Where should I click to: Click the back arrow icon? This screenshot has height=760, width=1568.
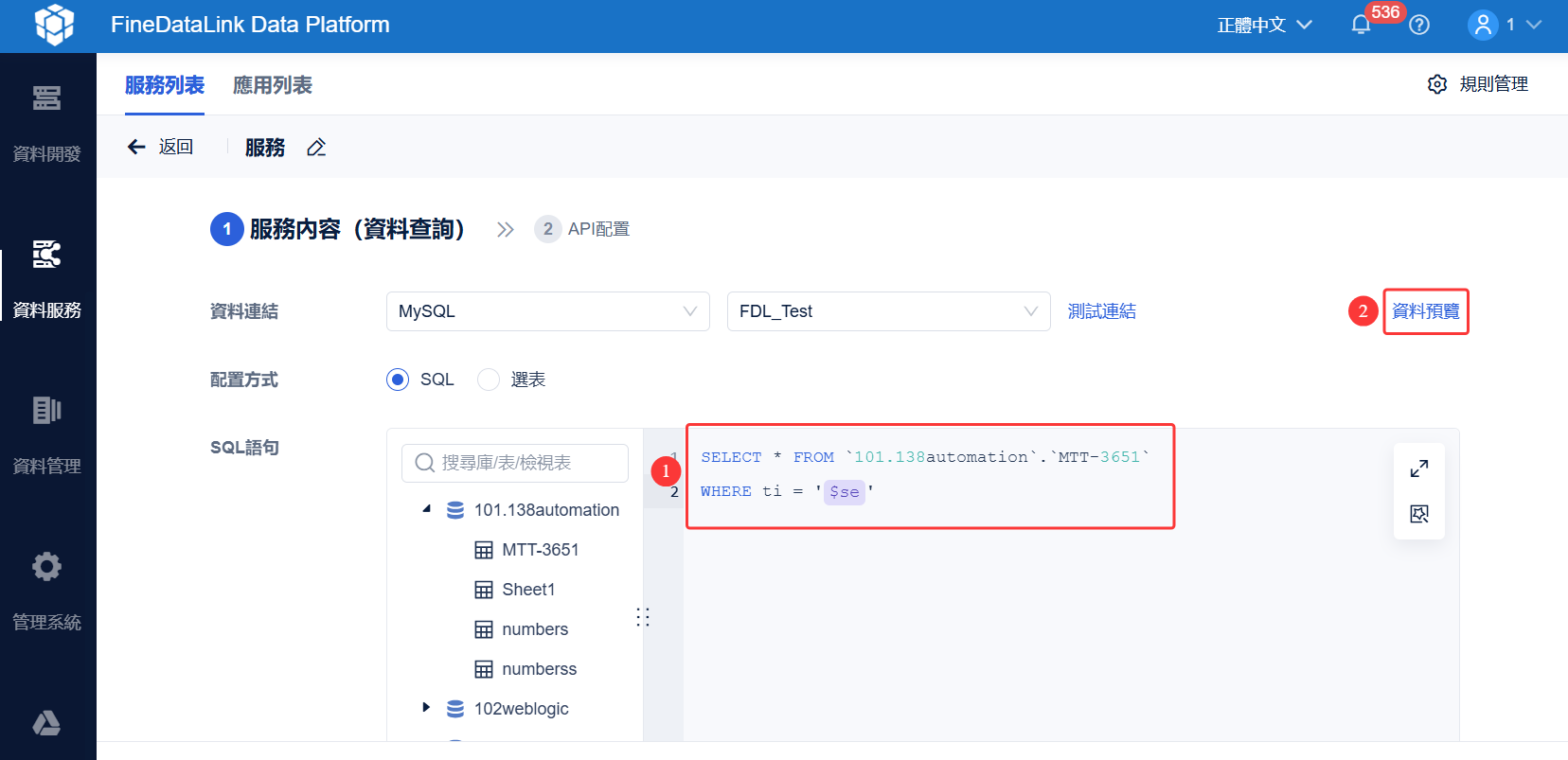136,147
